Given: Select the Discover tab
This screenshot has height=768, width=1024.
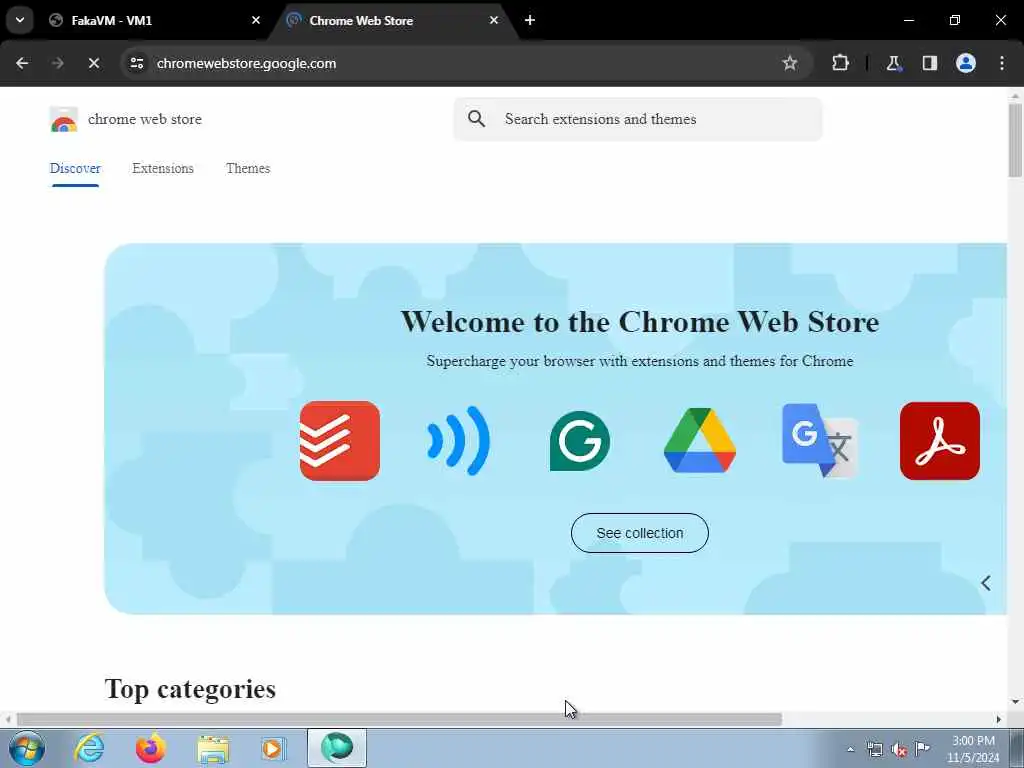Looking at the screenshot, I should 75,168.
